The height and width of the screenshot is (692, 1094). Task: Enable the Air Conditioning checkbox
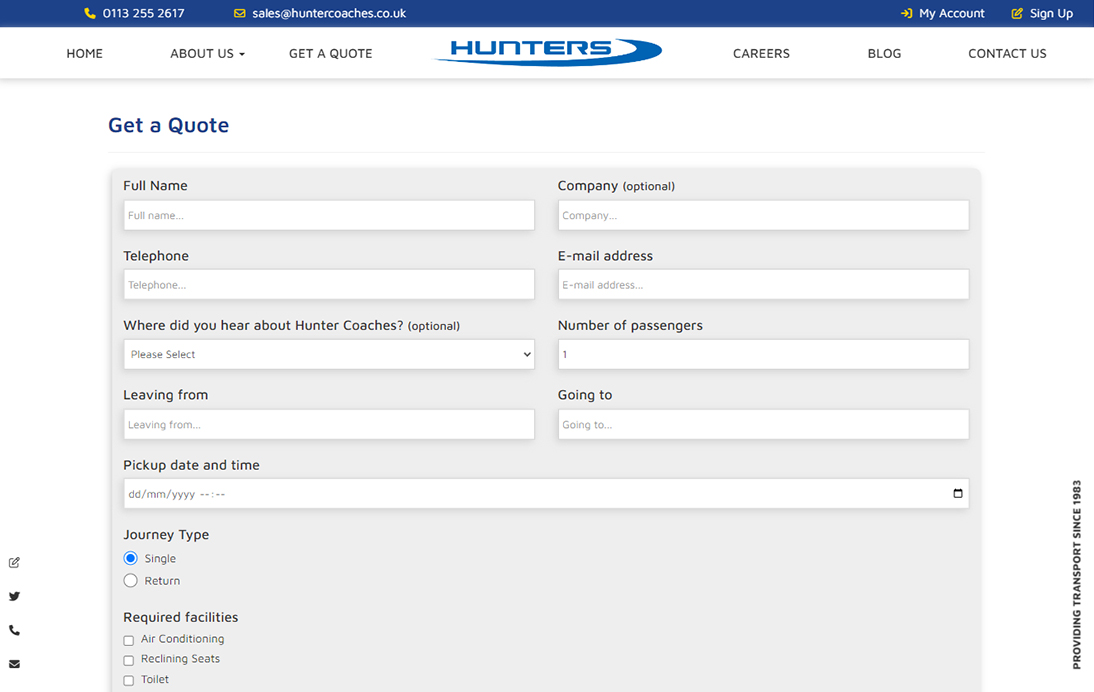point(128,640)
